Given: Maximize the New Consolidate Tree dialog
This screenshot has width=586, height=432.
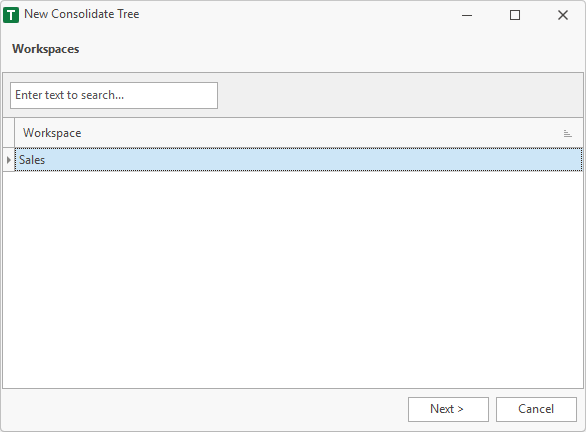Looking at the screenshot, I should click(515, 15).
